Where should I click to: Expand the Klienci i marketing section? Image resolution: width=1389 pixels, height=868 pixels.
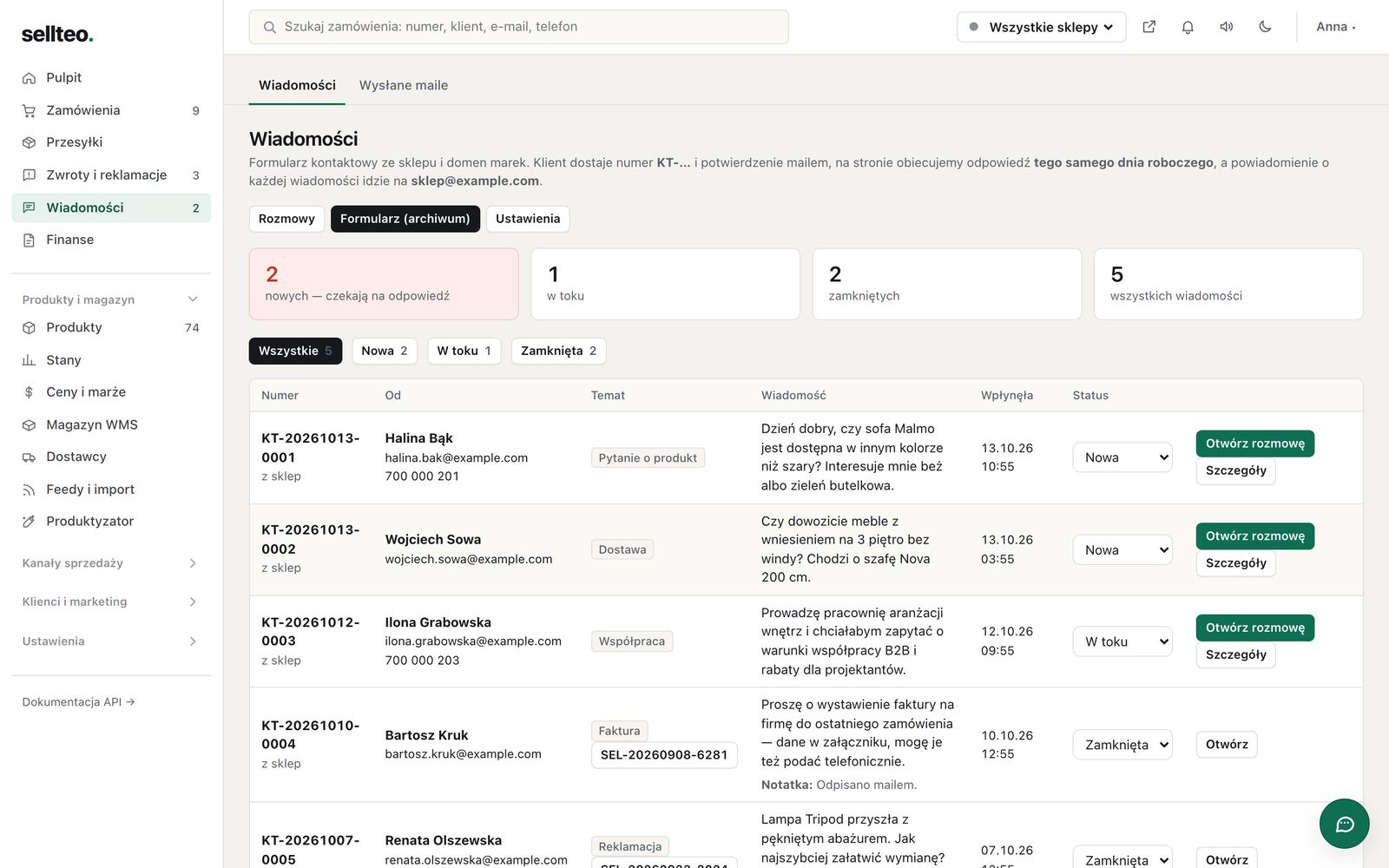(x=110, y=602)
